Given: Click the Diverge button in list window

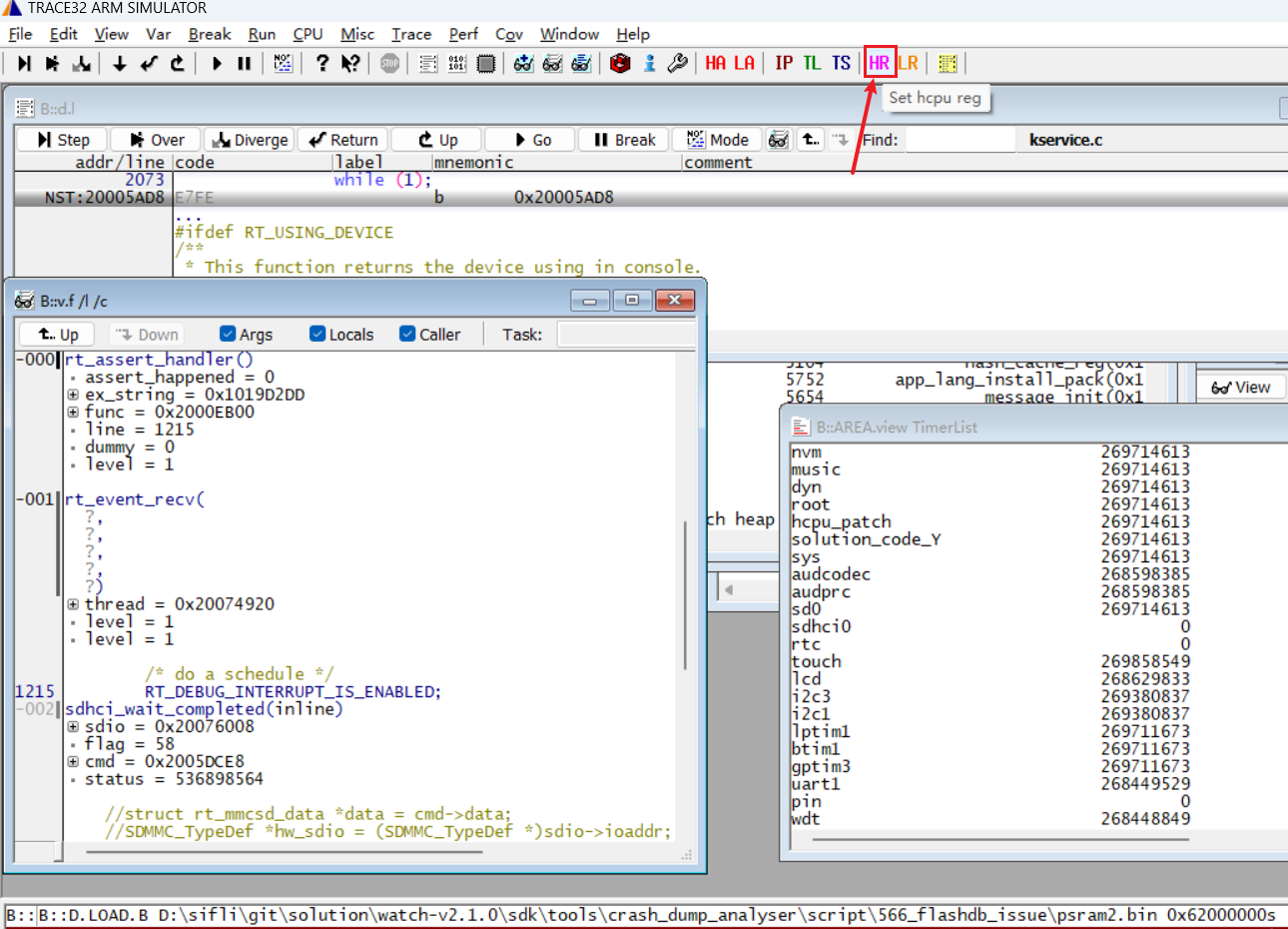Looking at the screenshot, I should 250,140.
